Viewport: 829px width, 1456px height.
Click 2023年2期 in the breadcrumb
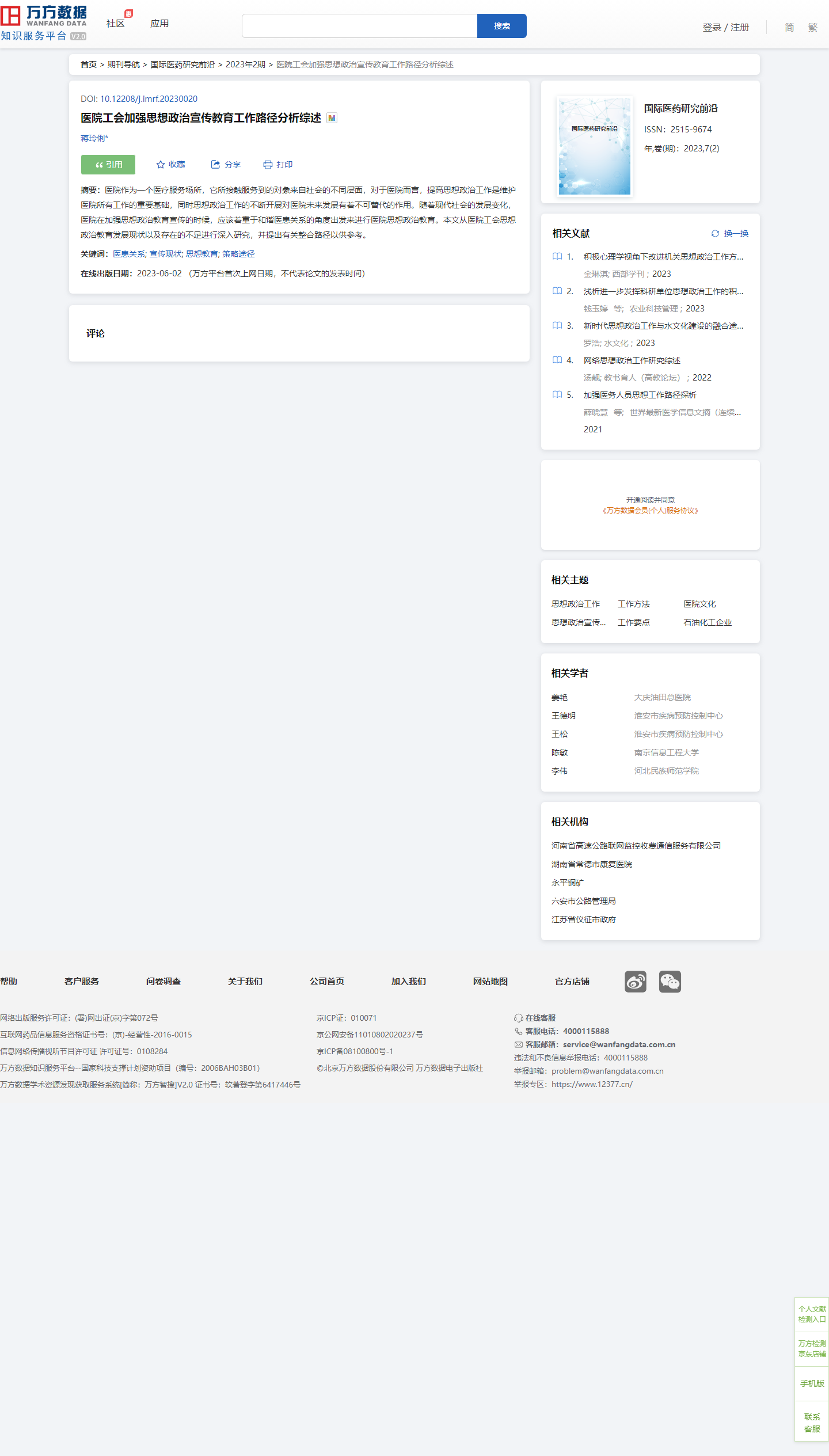[245, 64]
